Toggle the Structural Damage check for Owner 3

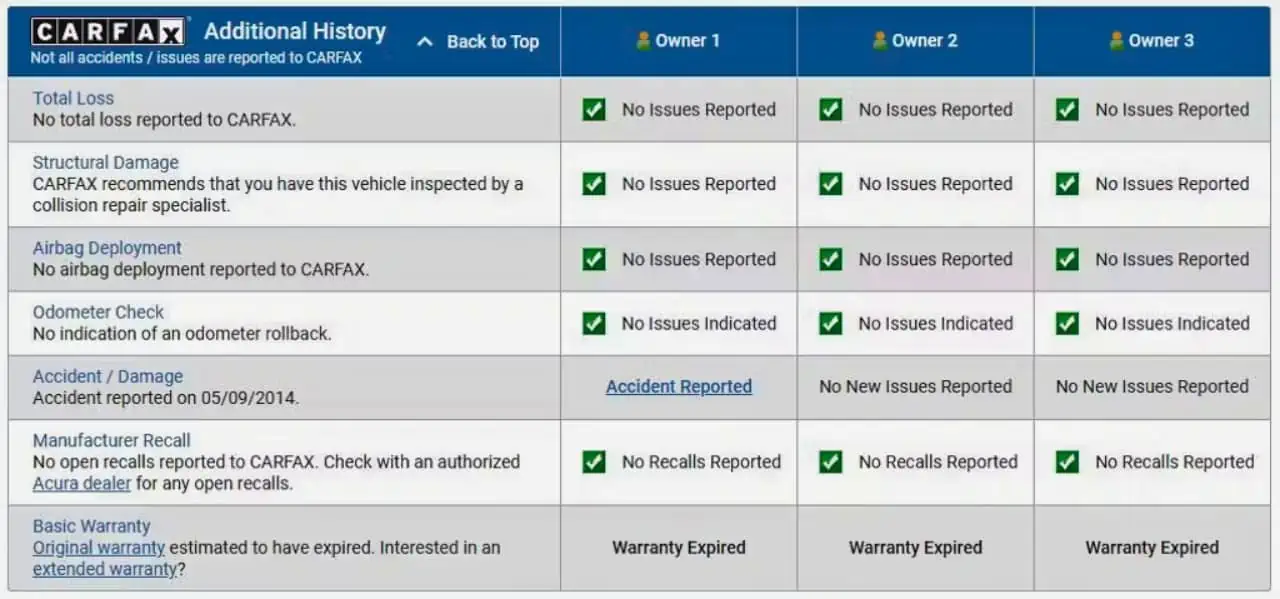(1066, 184)
